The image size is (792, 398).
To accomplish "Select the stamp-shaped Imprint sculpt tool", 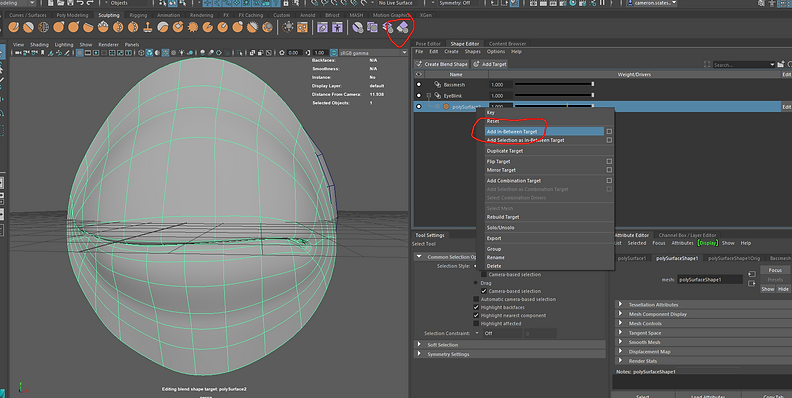I will 147,27.
